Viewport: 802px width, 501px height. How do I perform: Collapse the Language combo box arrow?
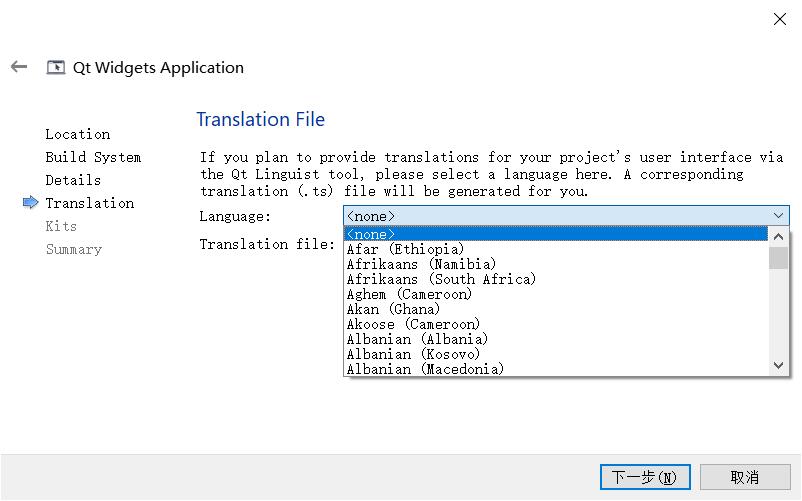click(778, 215)
